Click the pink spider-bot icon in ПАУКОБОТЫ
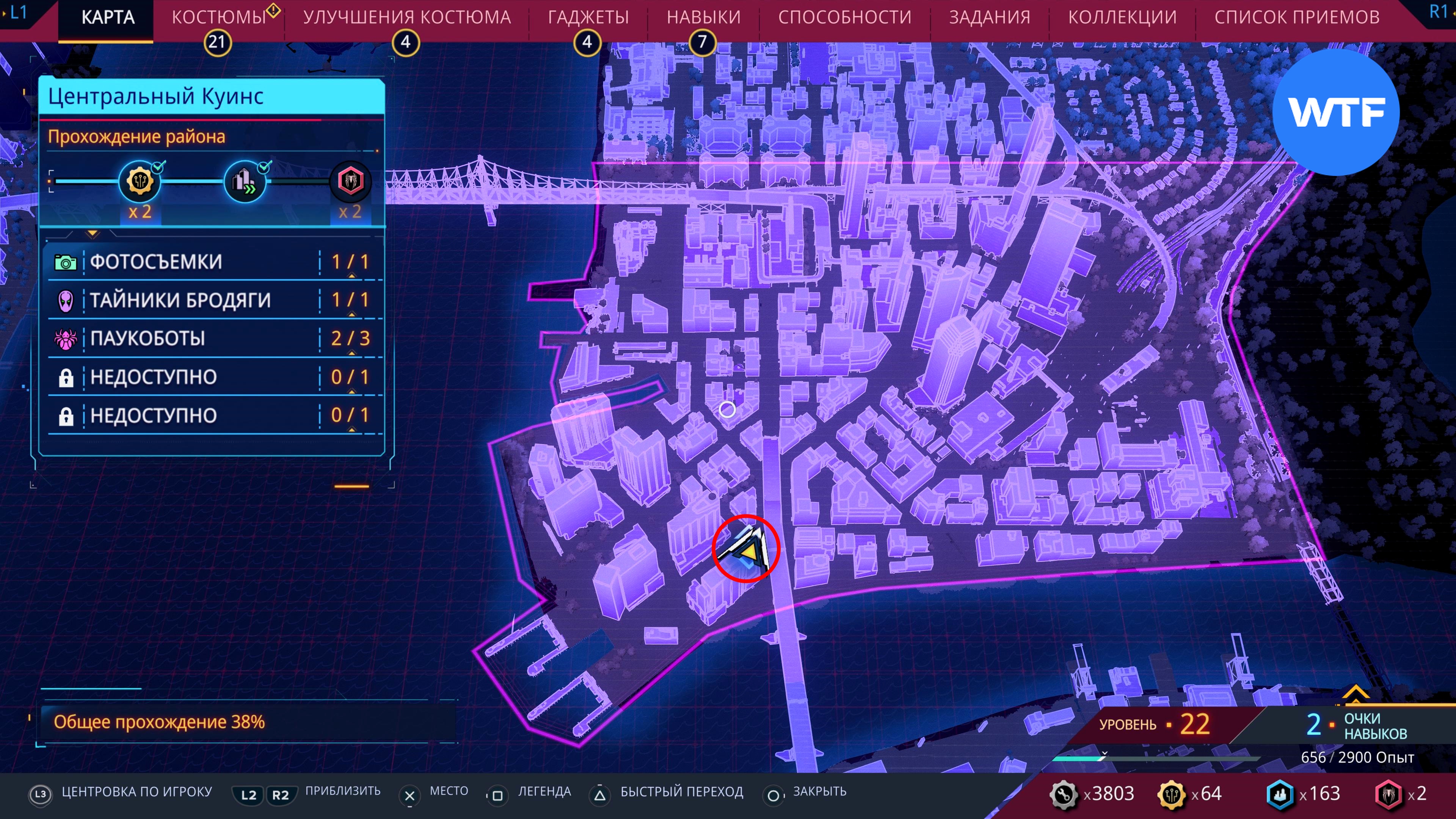Screen dimensions: 1456x819 [x=66, y=339]
